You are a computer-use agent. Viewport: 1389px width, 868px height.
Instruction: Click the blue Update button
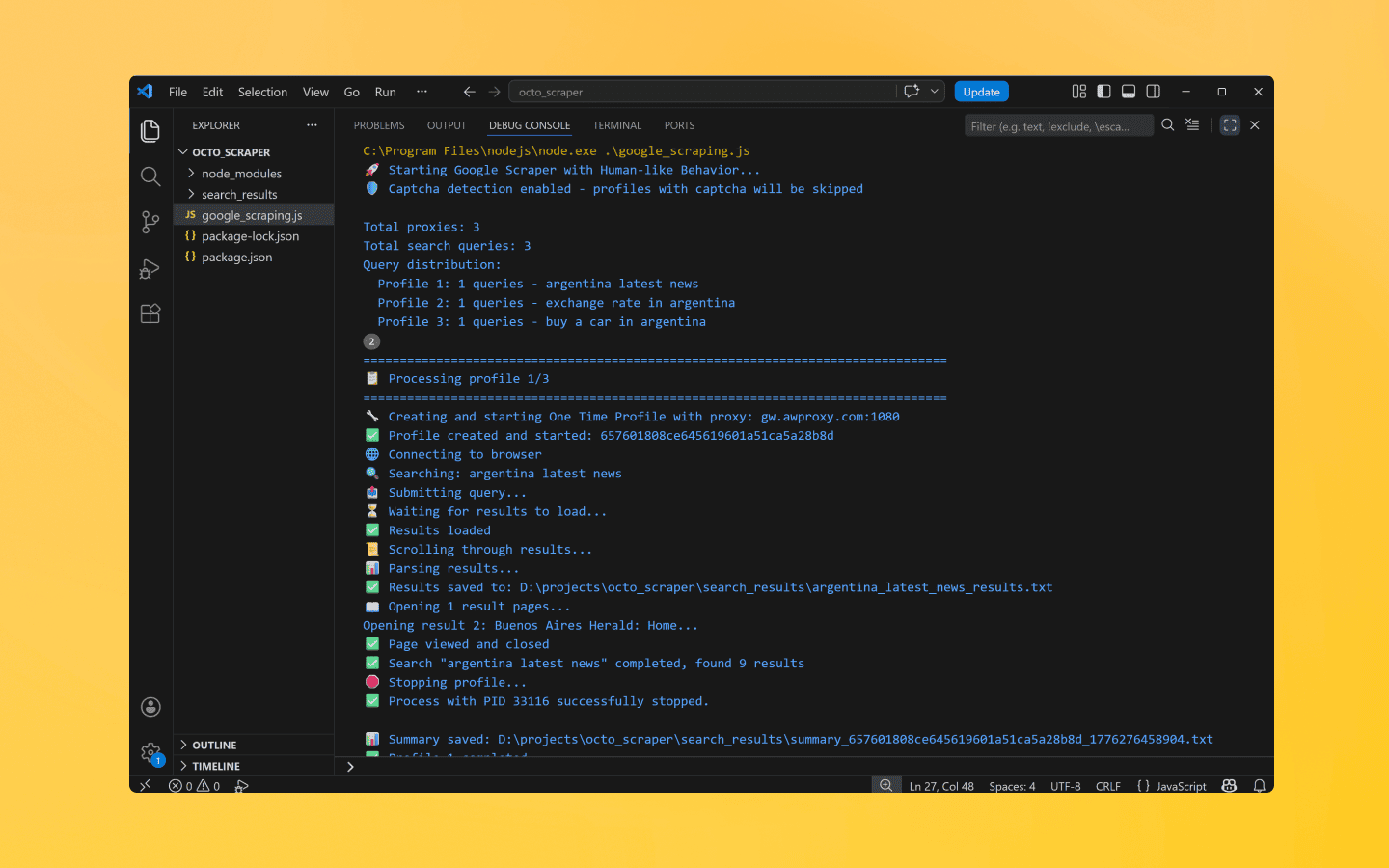pyautogui.click(x=981, y=92)
